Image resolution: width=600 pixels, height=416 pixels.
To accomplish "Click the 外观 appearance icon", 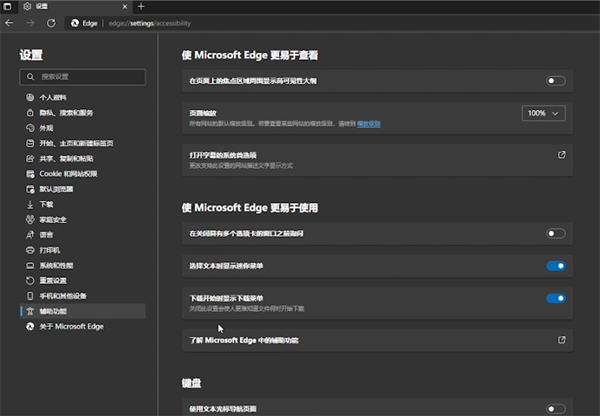I will (30, 128).
